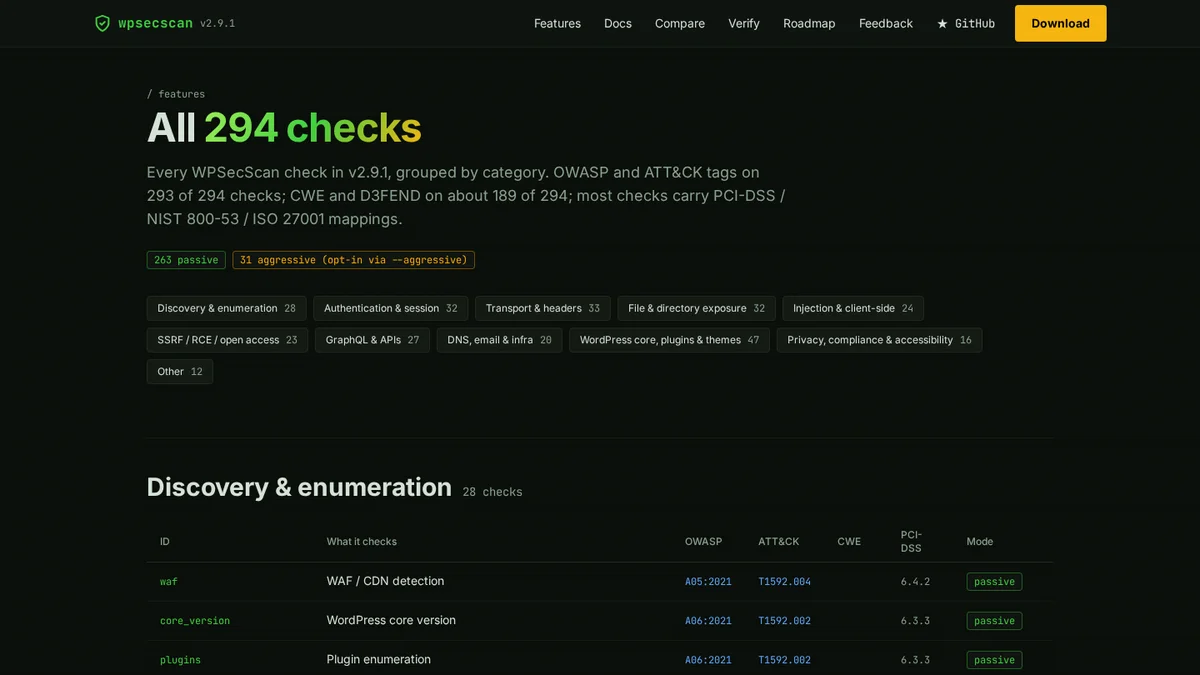Click 'Plugin enumeration' text
The width and height of the screenshot is (1200, 675).
tap(379, 659)
